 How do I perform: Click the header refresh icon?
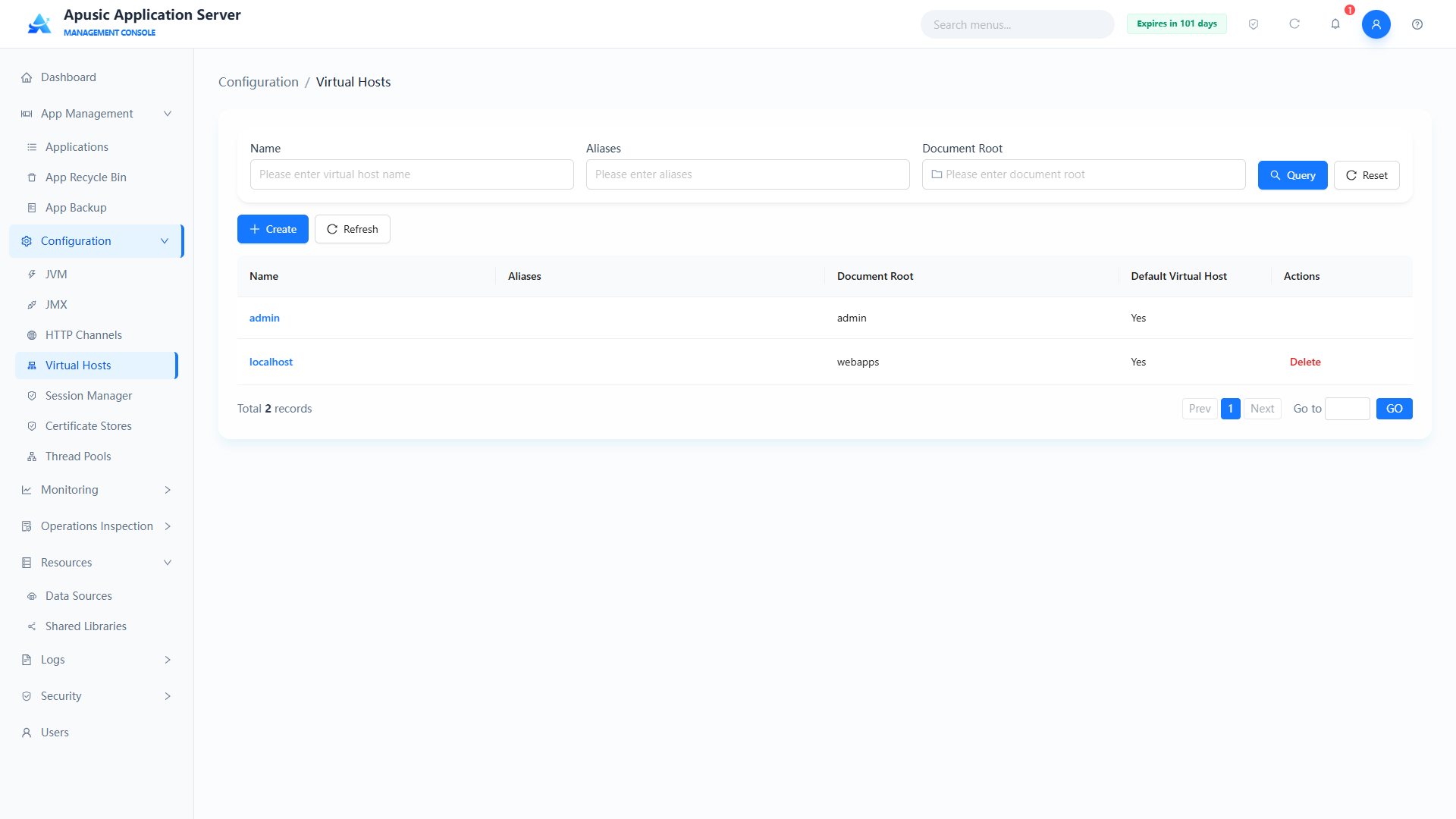1294,24
